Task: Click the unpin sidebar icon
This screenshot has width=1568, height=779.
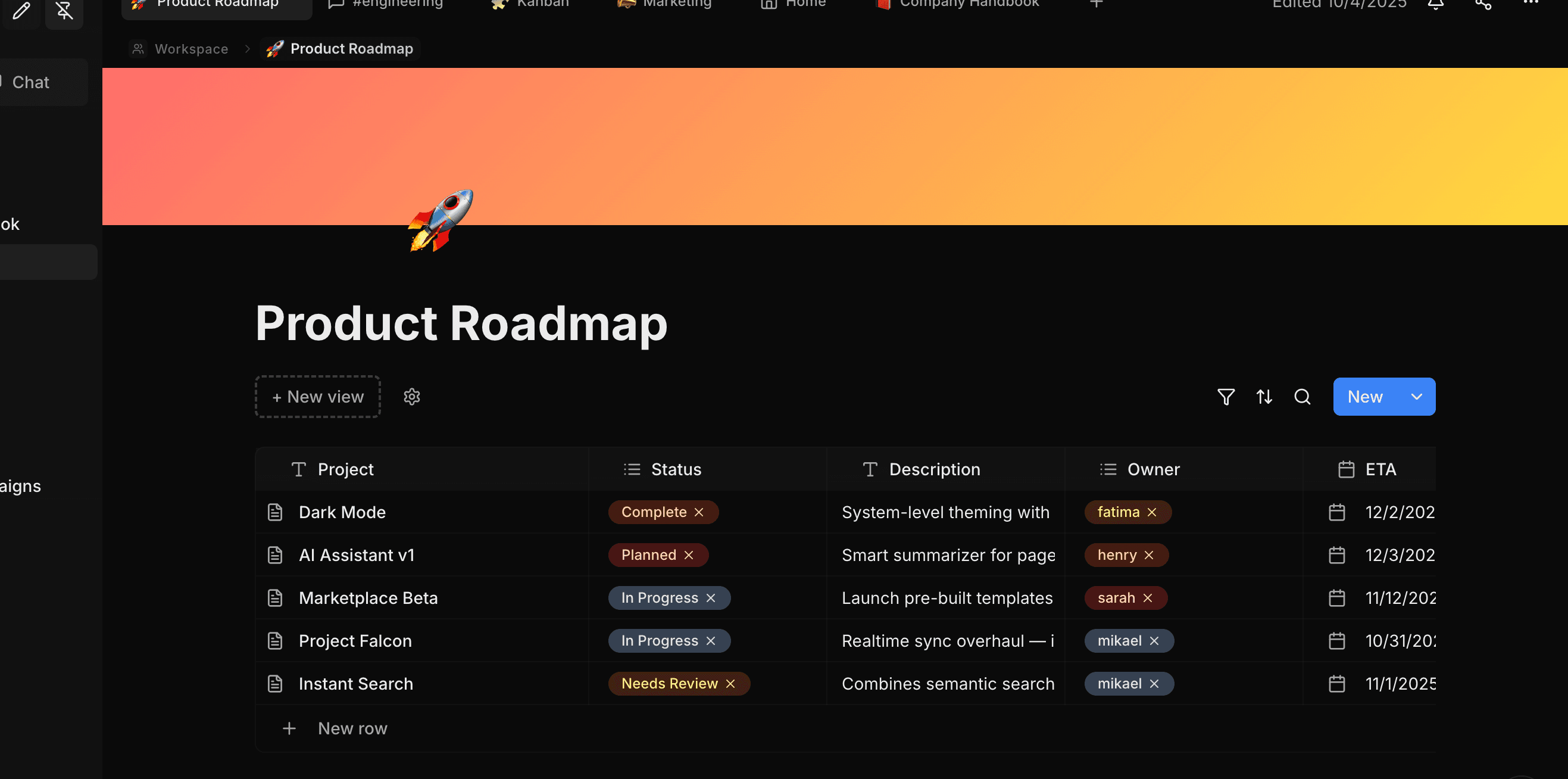Action: click(64, 10)
